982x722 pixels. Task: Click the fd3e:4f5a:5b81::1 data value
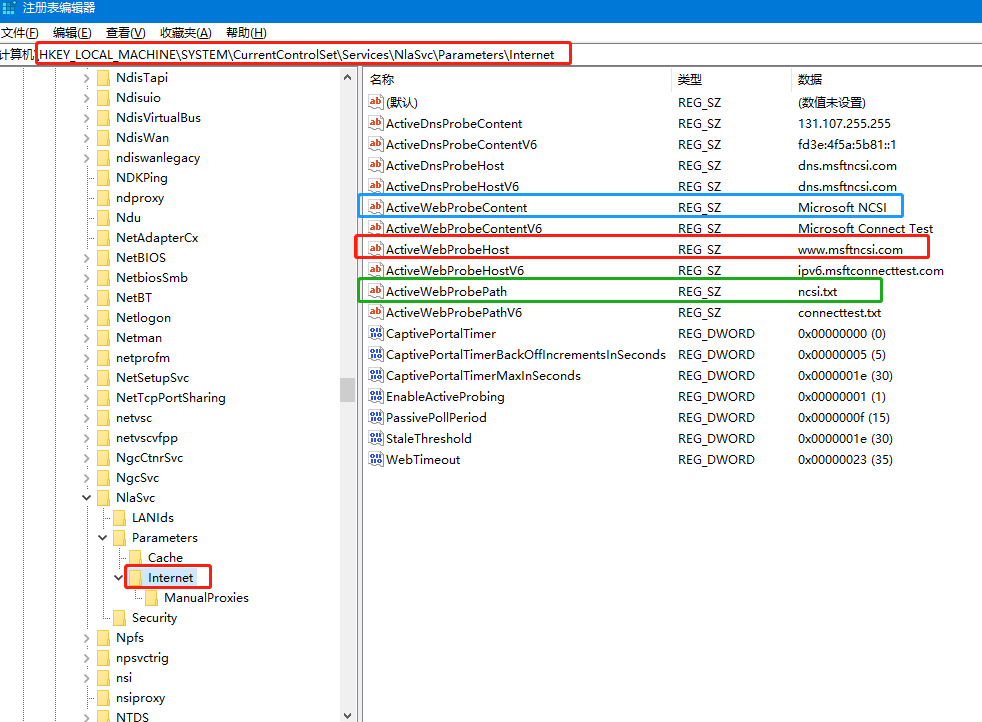click(x=847, y=145)
